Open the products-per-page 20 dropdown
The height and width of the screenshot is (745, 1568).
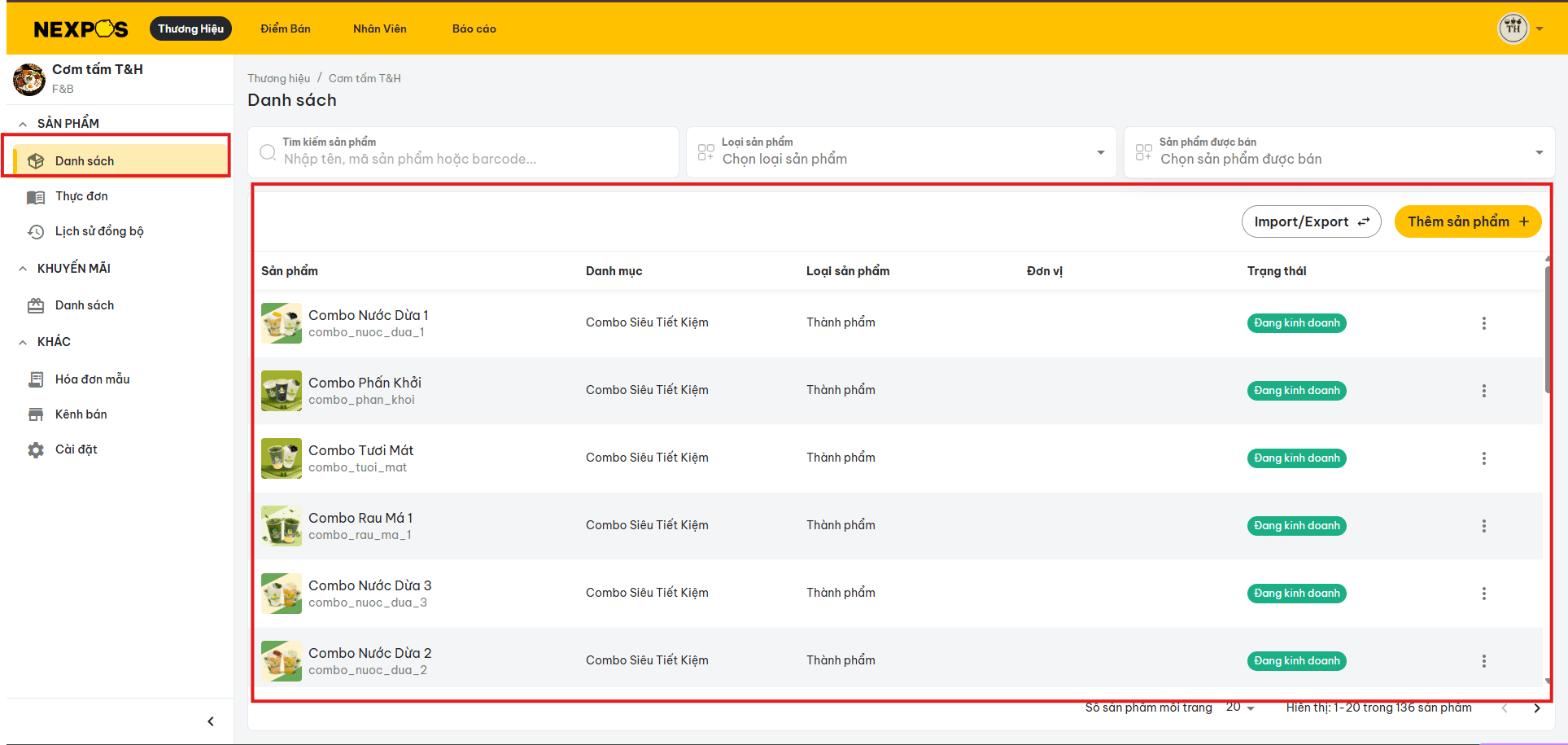pyautogui.click(x=1241, y=708)
